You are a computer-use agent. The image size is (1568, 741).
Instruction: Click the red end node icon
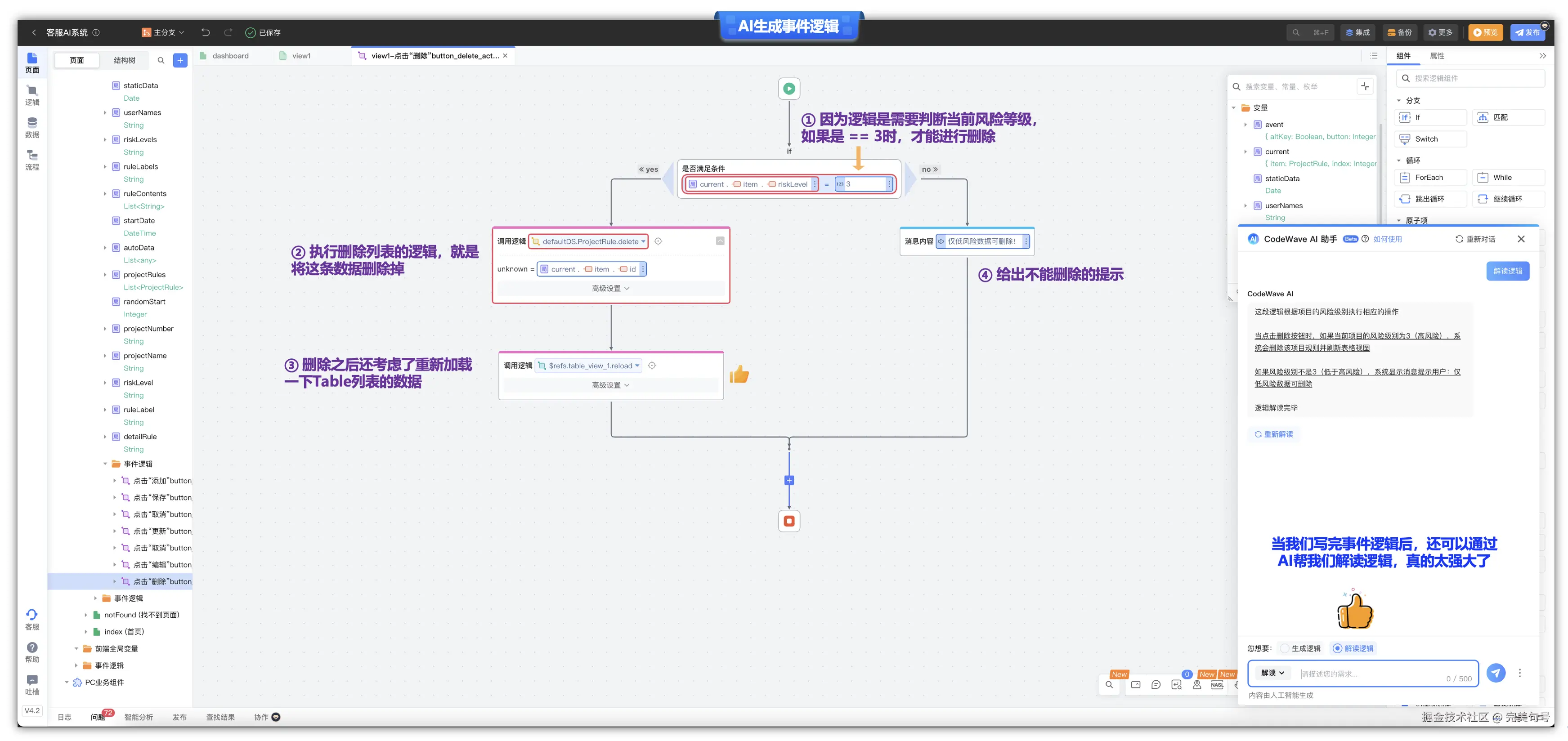[789, 521]
